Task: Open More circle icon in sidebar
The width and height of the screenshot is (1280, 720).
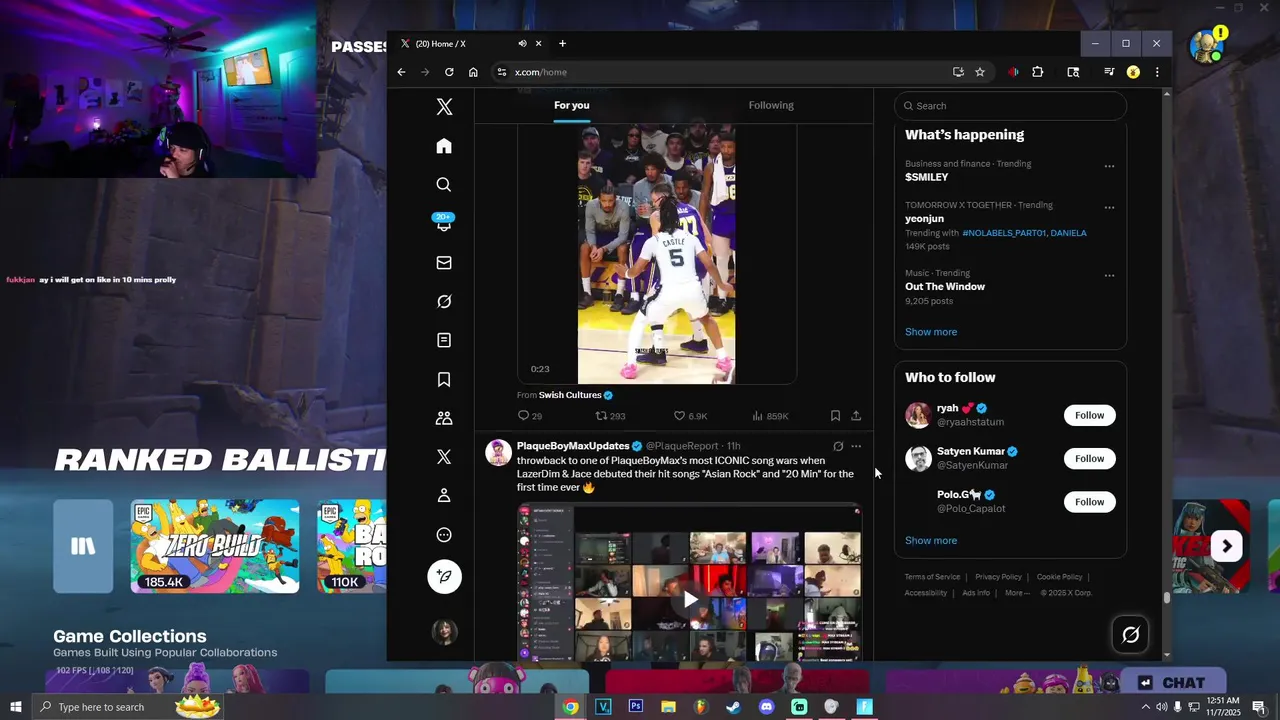Action: point(444,535)
